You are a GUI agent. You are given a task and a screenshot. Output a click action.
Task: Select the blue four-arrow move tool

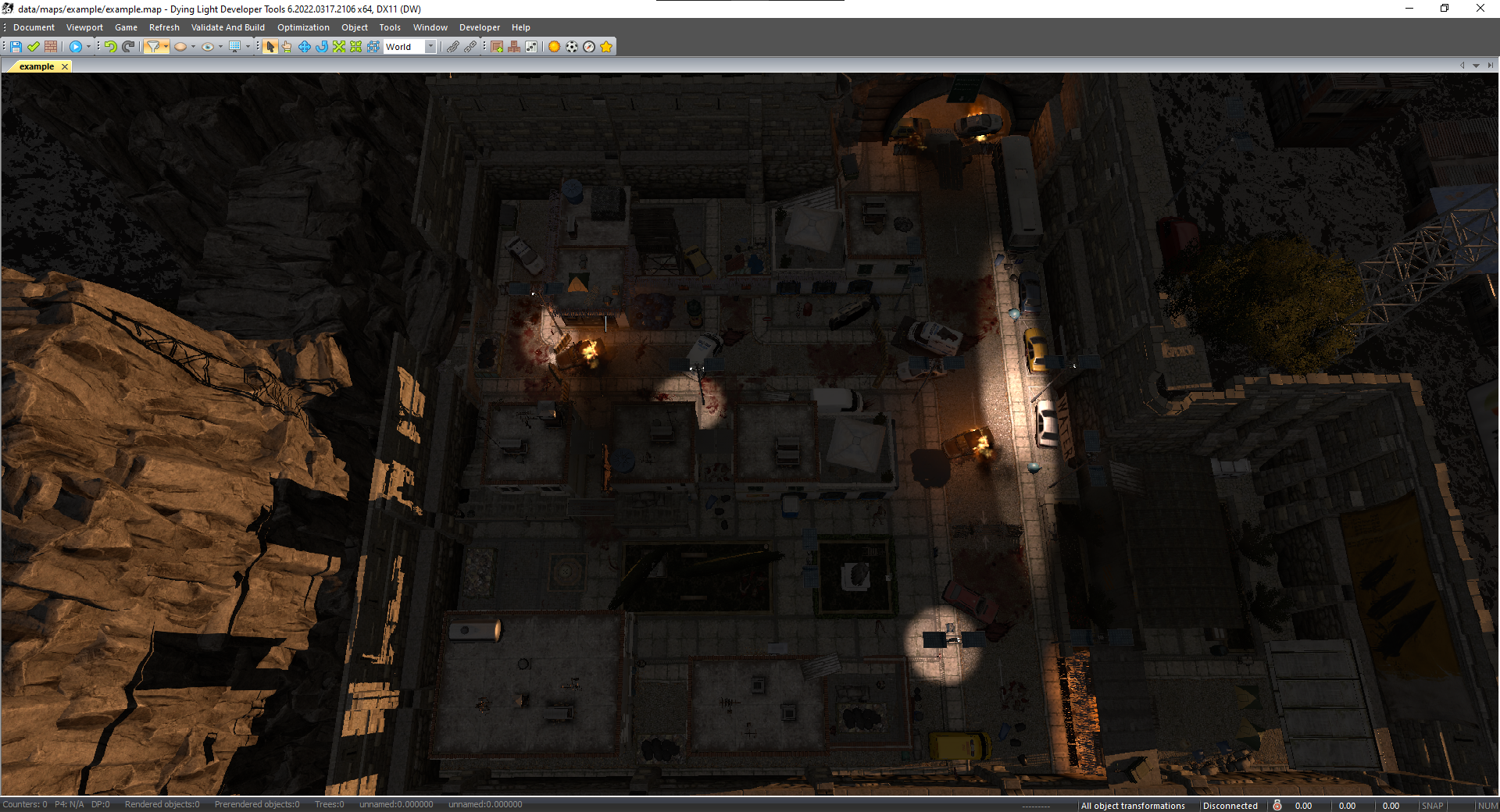305,47
